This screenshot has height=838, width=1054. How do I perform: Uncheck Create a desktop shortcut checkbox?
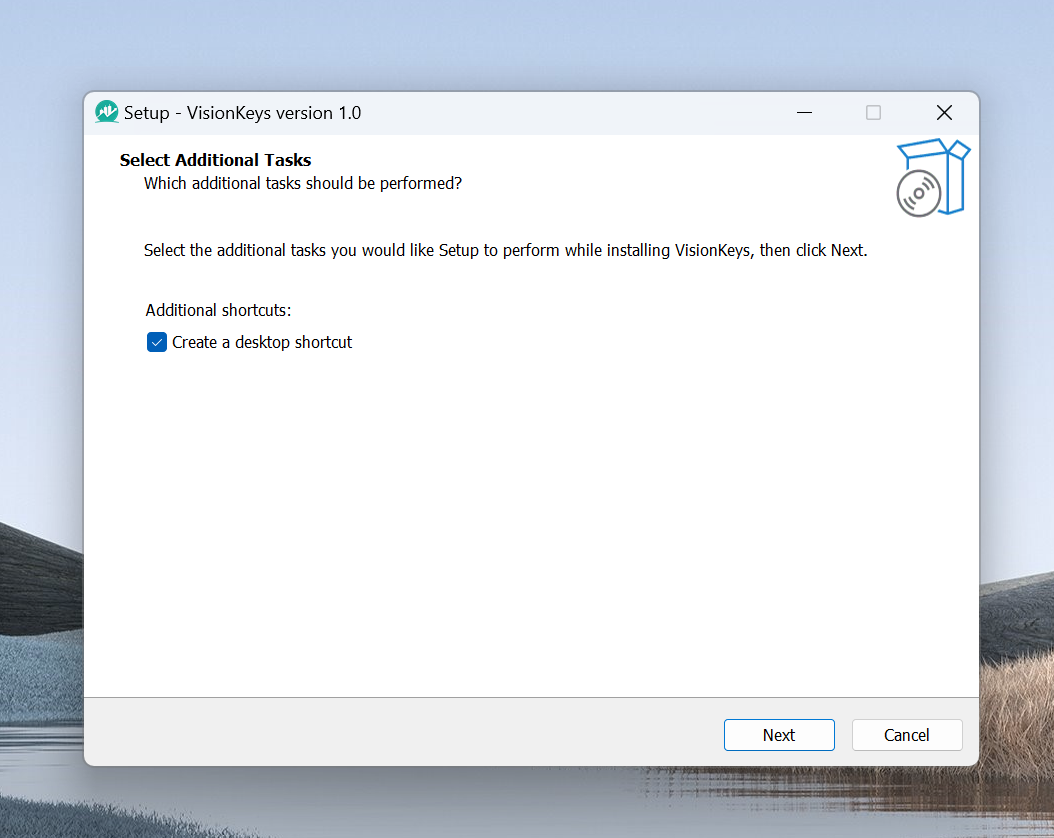point(157,342)
